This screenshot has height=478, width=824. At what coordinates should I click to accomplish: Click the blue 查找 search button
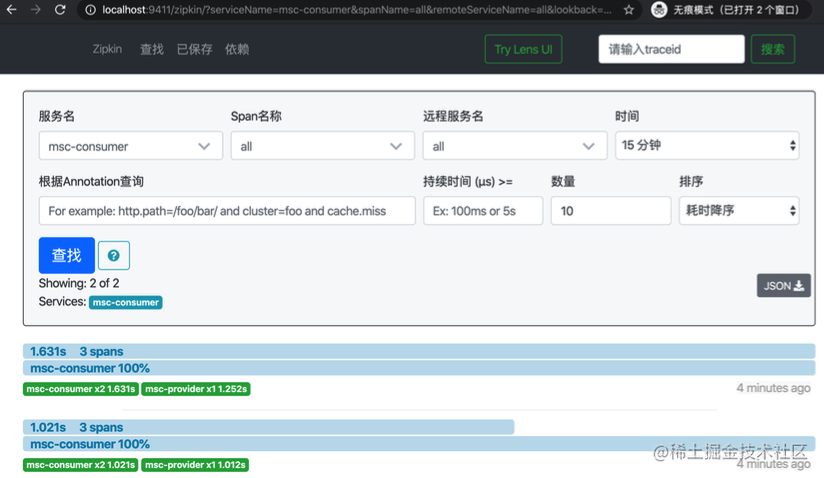67,255
